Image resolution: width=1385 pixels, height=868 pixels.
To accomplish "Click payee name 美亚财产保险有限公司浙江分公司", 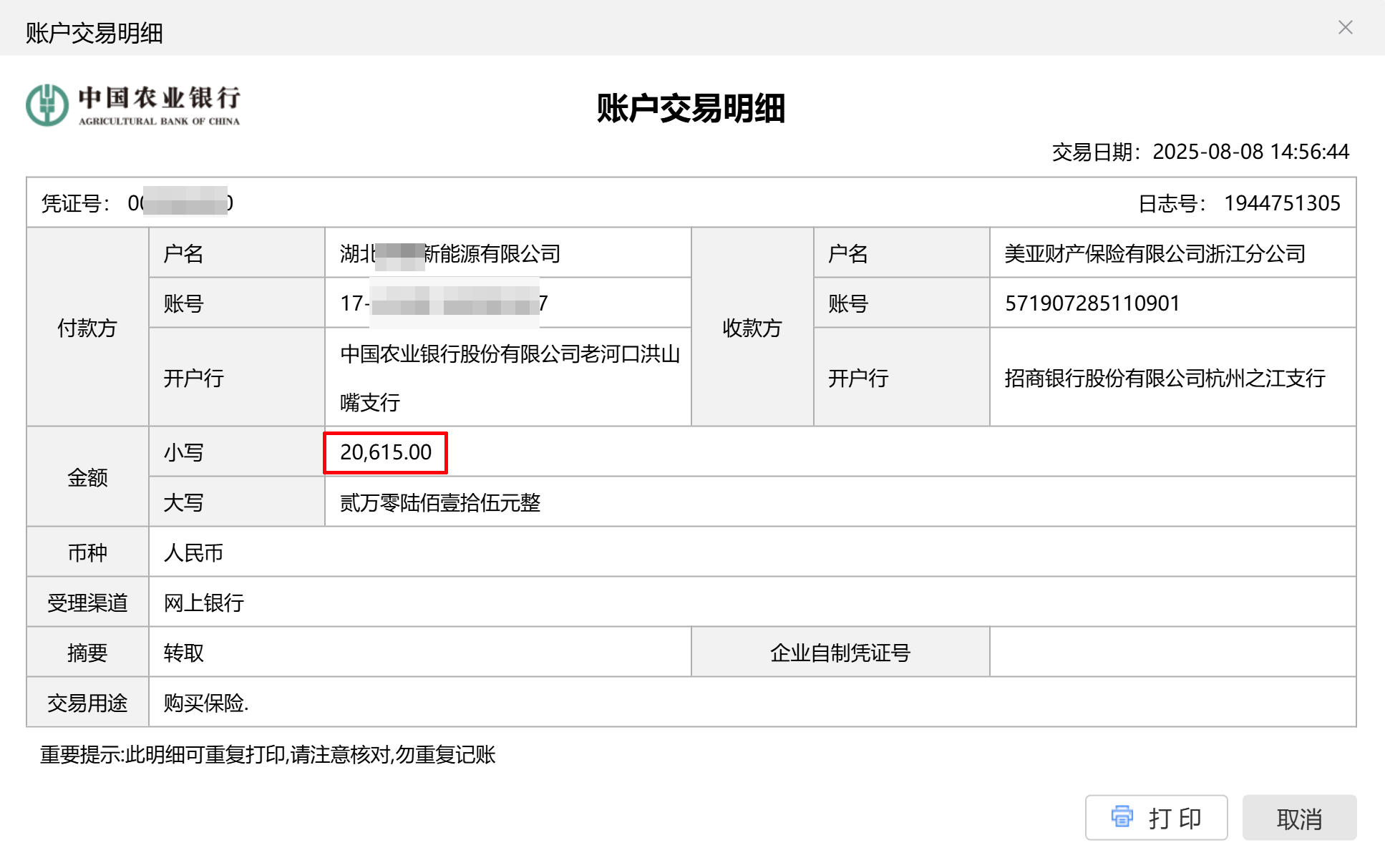I will click(1155, 253).
